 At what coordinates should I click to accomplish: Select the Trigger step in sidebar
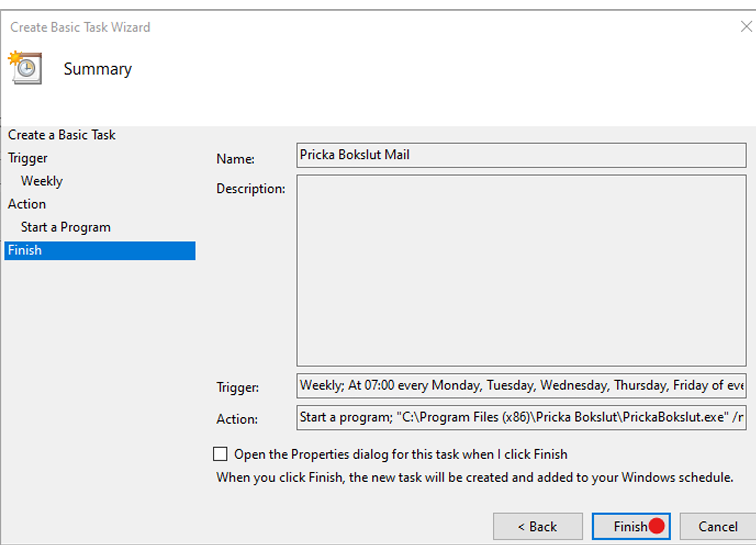coord(28,158)
